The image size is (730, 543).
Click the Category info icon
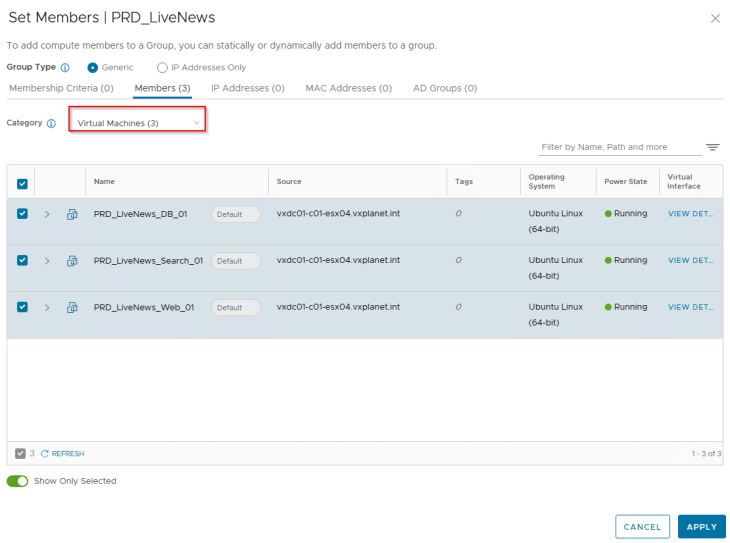coord(51,124)
